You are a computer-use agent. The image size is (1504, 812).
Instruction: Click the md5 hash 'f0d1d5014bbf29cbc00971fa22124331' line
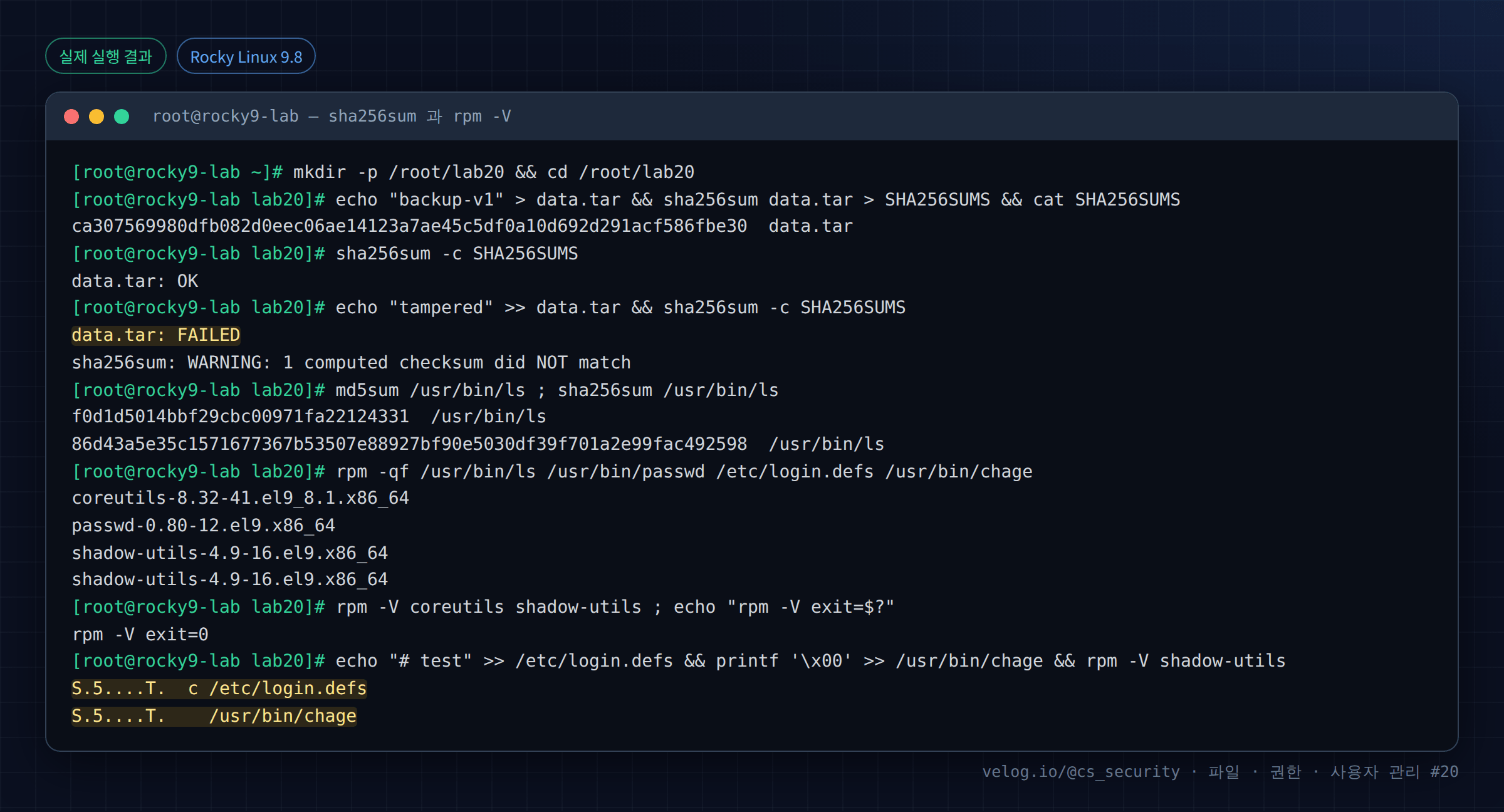click(309, 417)
